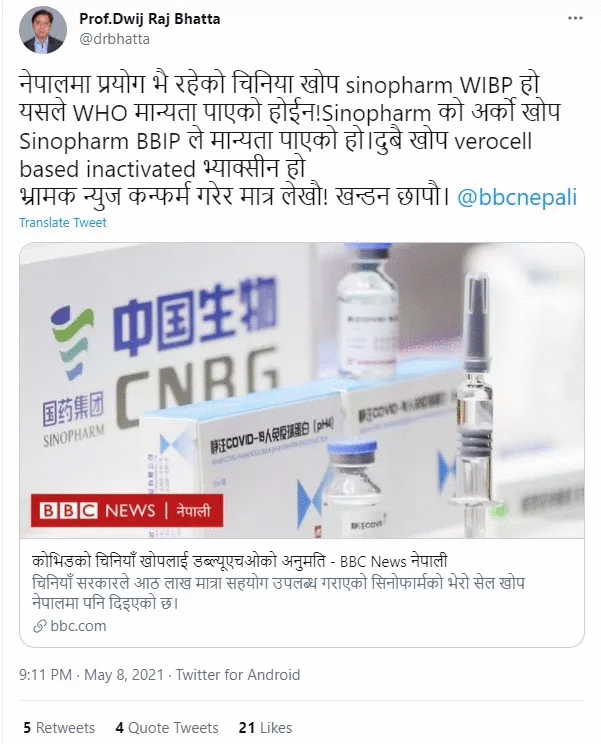View the 21 Likes list
The height and width of the screenshot is (744, 601).
(x=265, y=728)
